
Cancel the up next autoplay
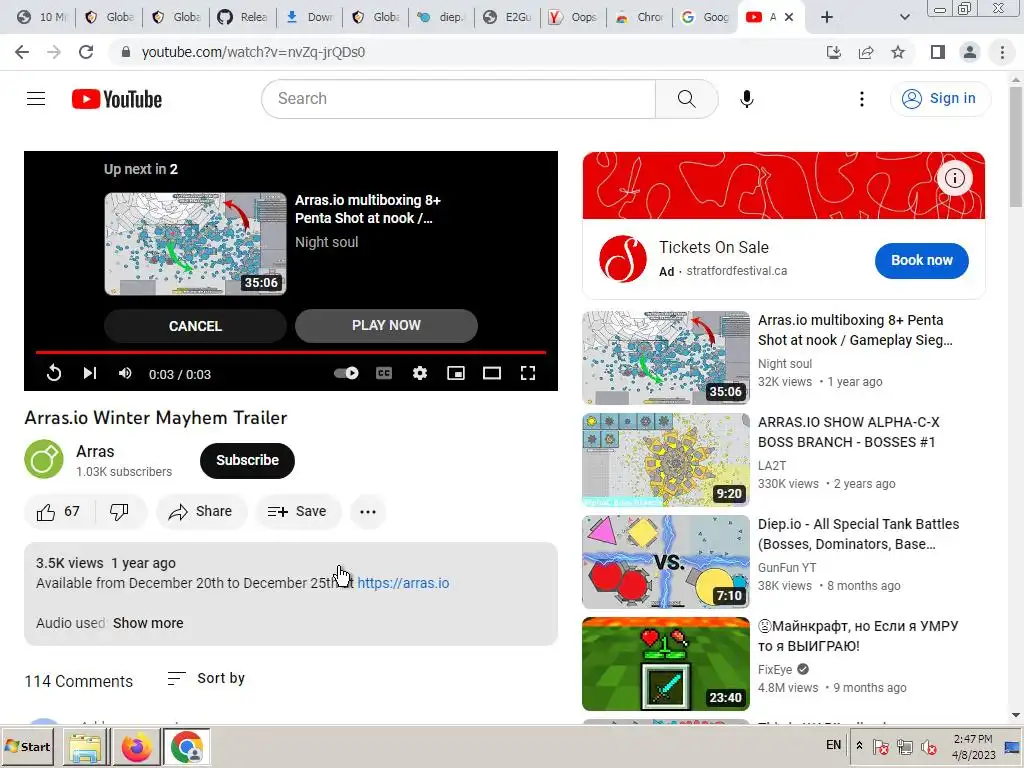(x=195, y=326)
